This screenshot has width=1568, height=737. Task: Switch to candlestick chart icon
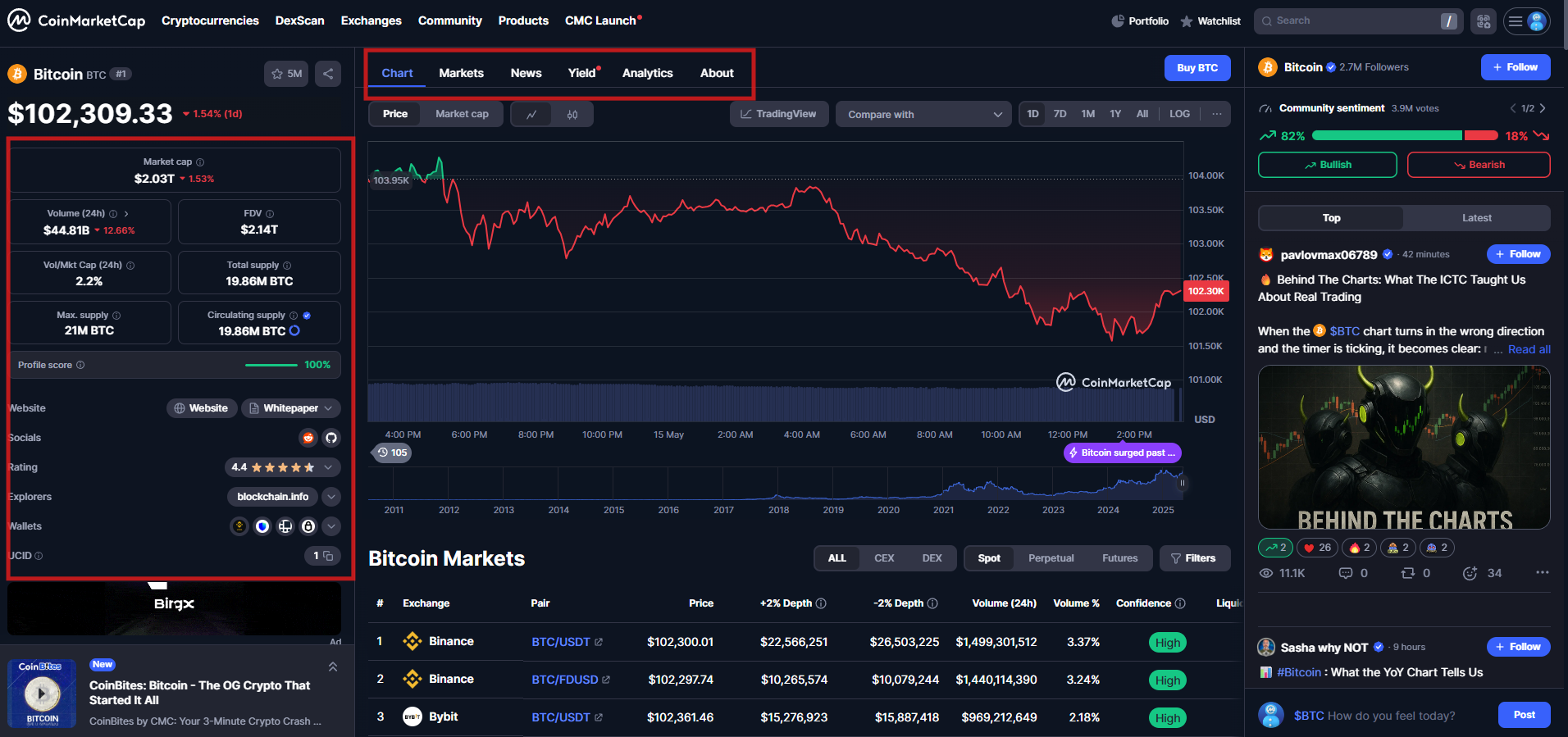coord(572,114)
